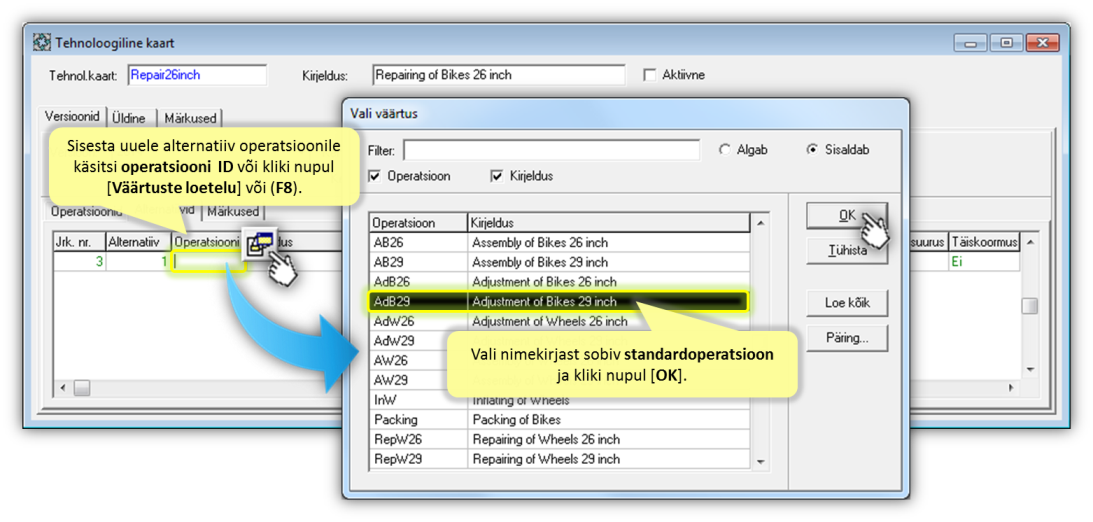Click into the Filter text field
1093x522 pixels.
[x=551, y=150]
